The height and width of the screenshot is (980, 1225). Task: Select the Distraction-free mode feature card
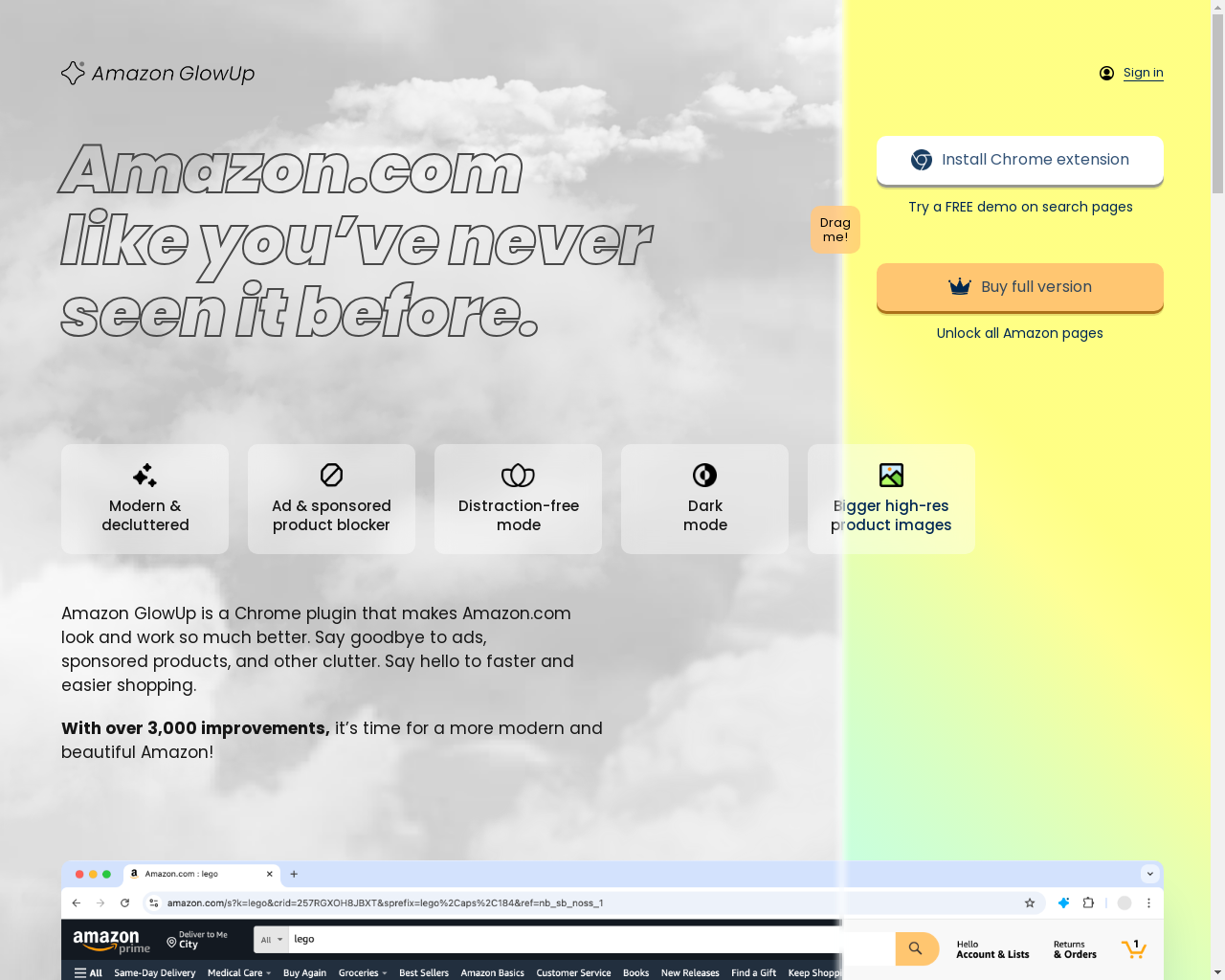tap(518, 499)
